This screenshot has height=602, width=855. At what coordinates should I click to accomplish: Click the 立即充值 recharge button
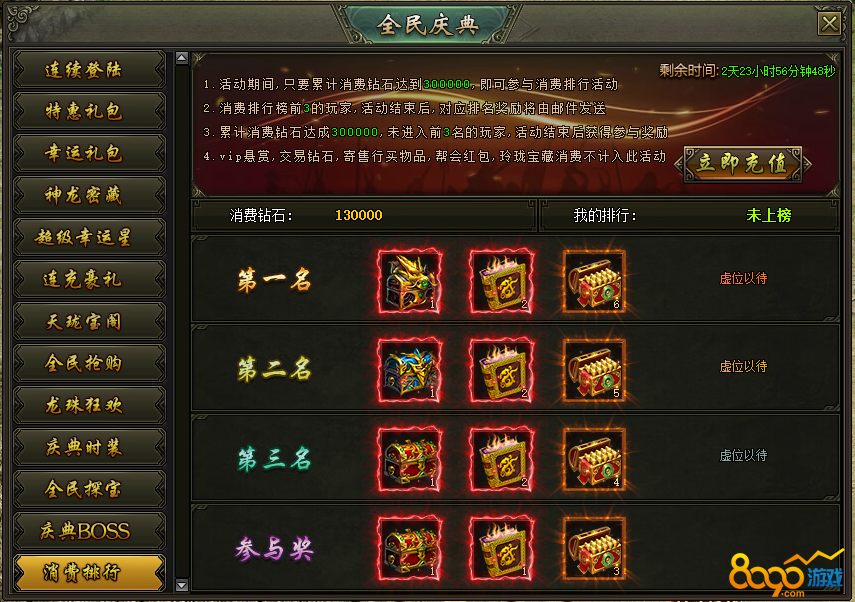point(743,164)
